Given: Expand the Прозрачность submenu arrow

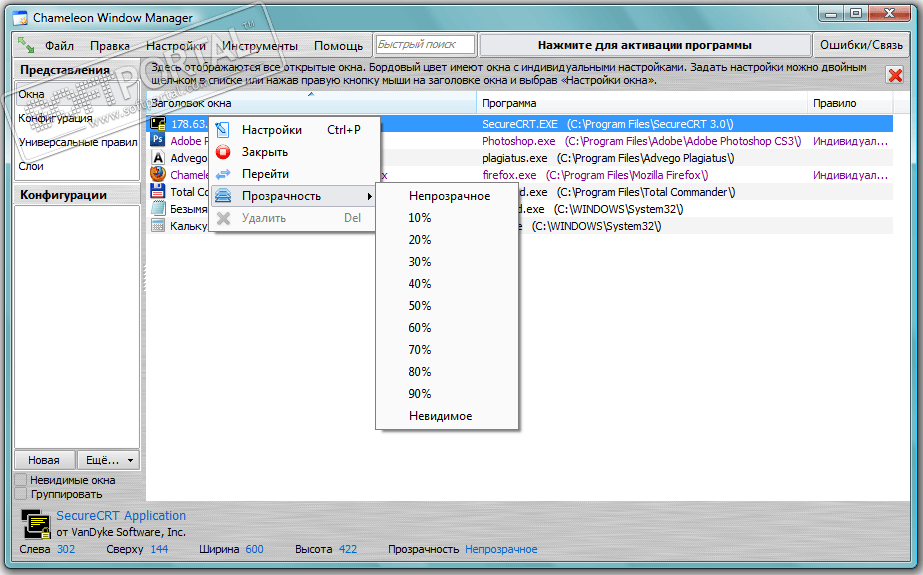Looking at the screenshot, I should coord(369,196).
